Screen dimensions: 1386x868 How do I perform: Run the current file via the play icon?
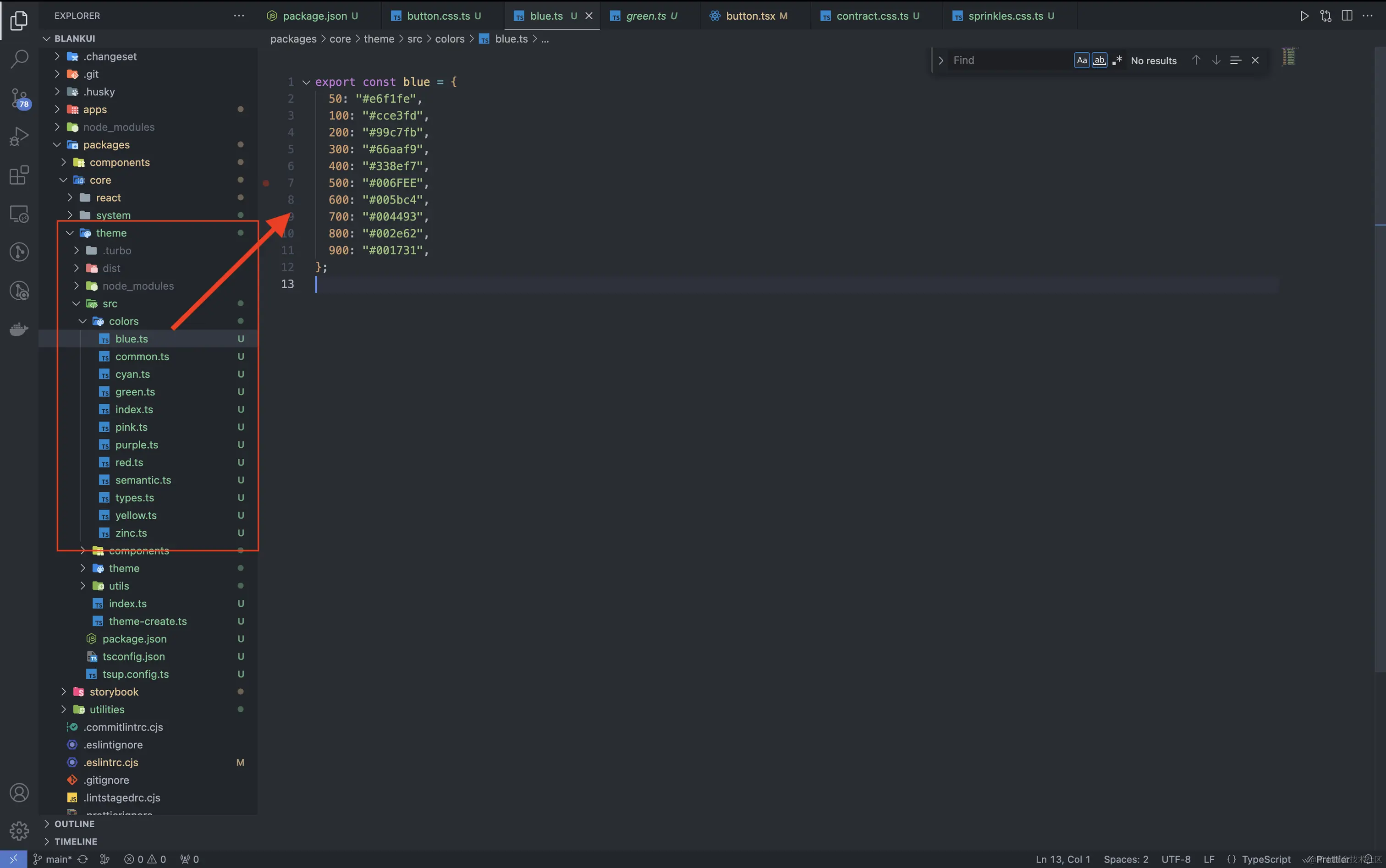pos(1303,16)
